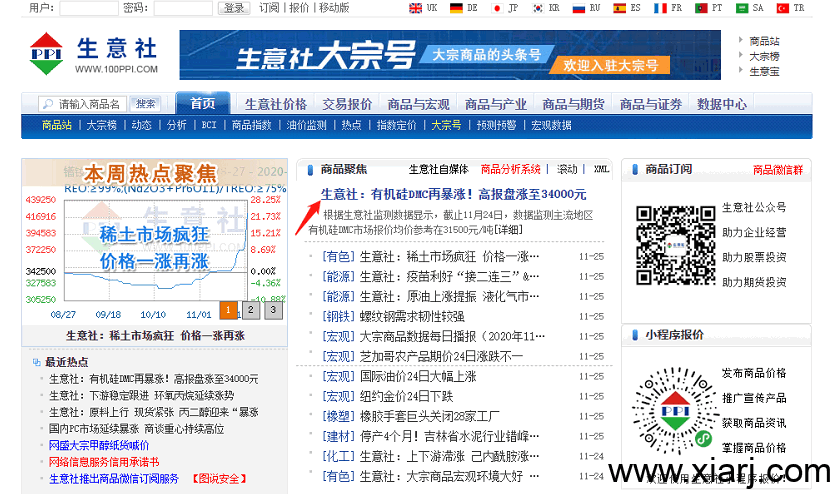Switch language via JP flag

tap(497, 8)
